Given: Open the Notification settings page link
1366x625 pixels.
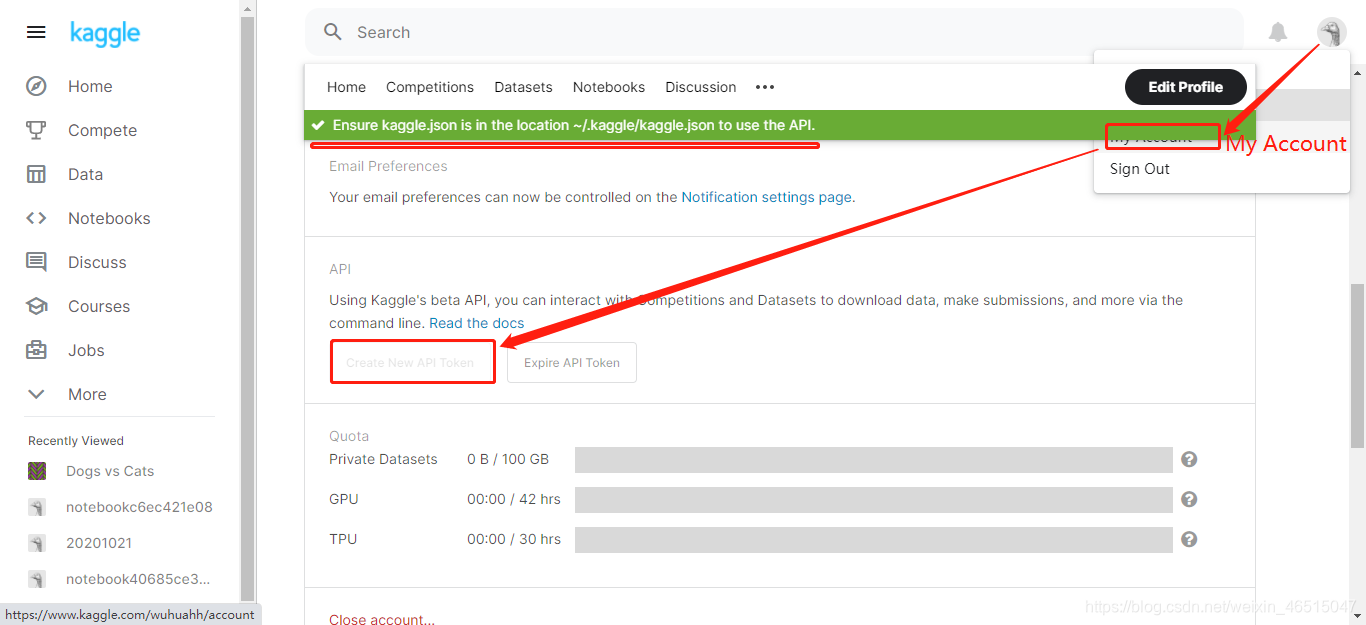Looking at the screenshot, I should [768, 197].
